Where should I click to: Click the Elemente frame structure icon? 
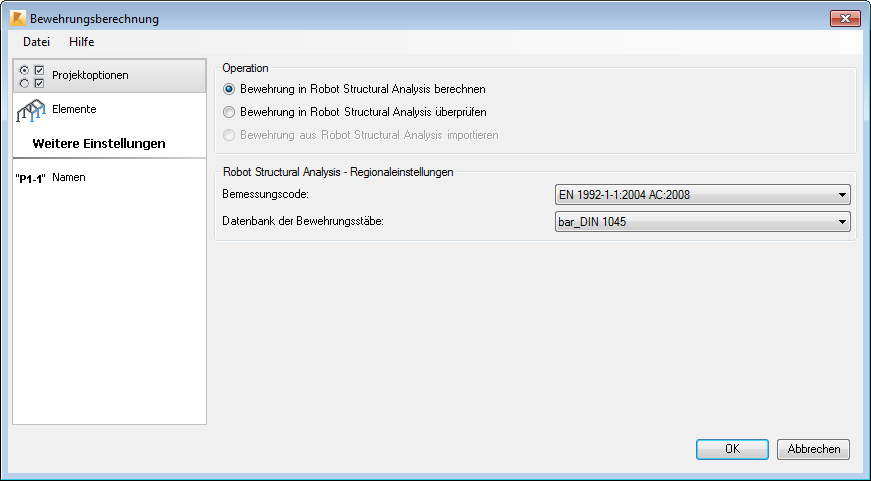(31, 110)
